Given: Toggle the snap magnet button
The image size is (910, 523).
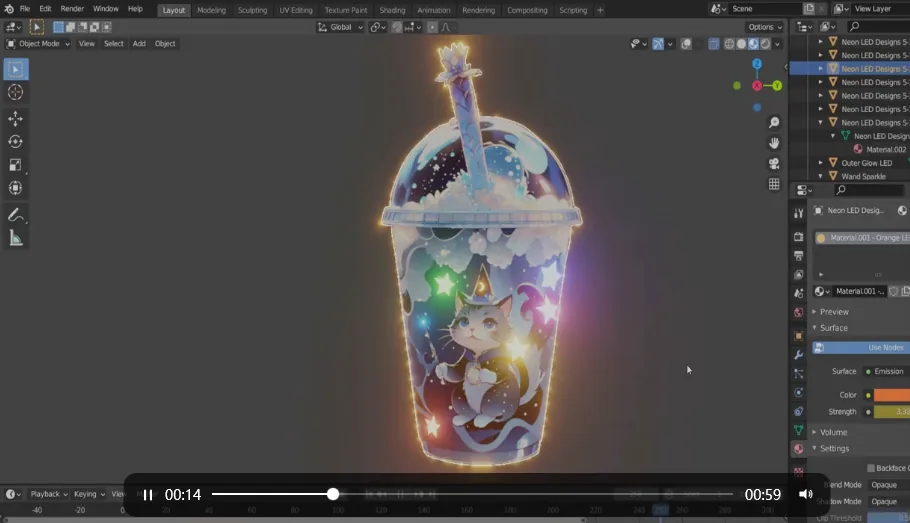Looking at the screenshot, I should tap(396, 27).
